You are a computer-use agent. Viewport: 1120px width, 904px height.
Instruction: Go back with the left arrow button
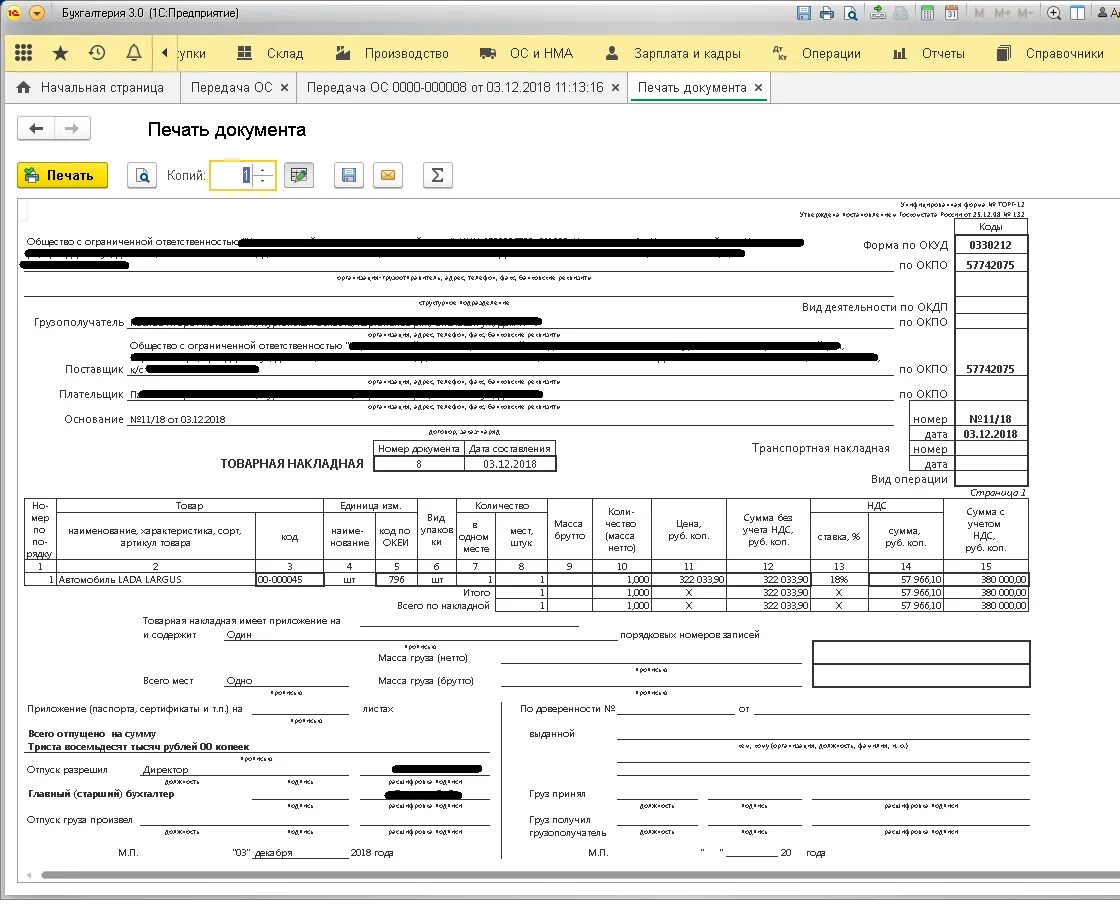click(x=36, y=129)
